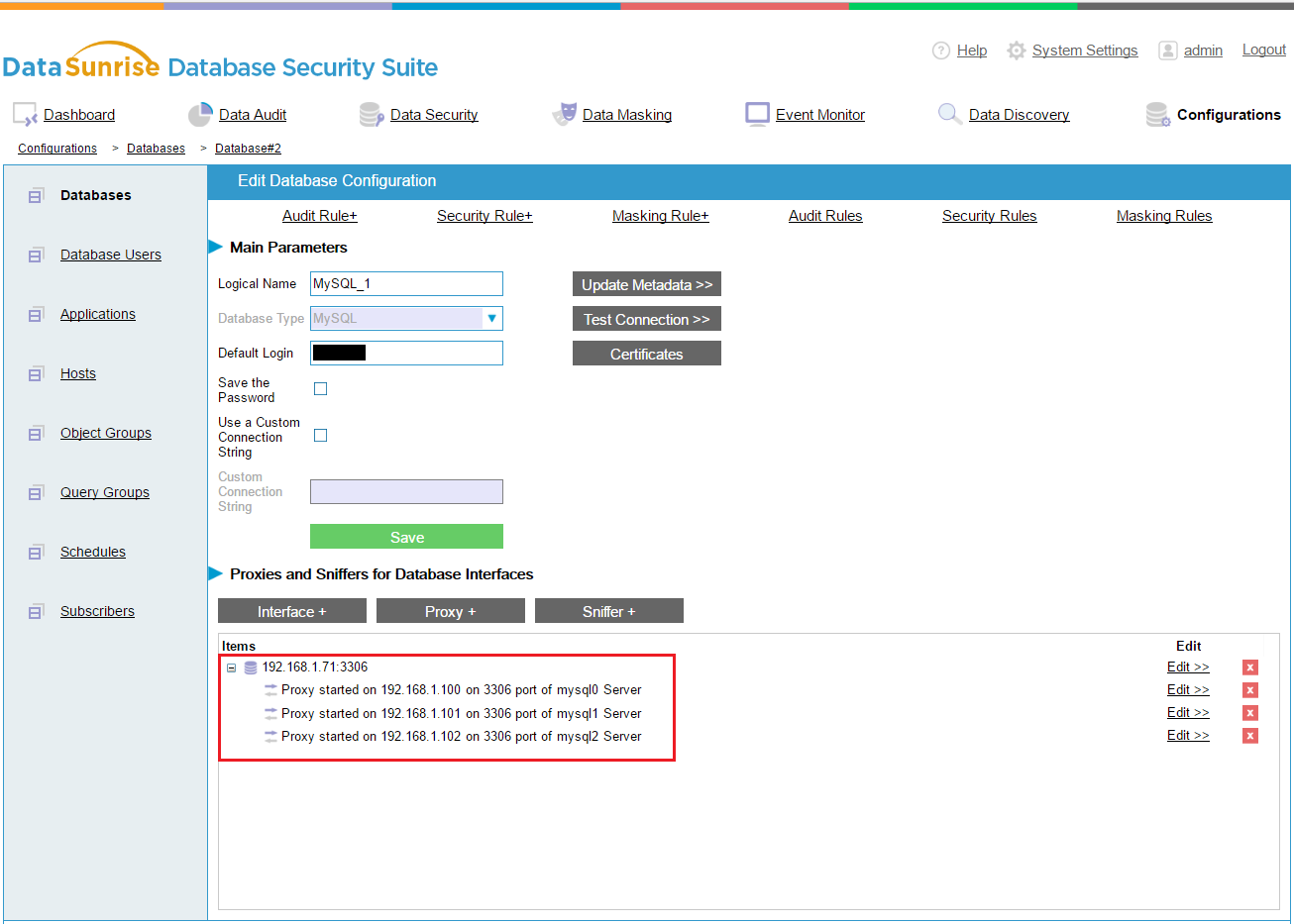Switch to Masking Rules tab

[x=1164, y=216]
